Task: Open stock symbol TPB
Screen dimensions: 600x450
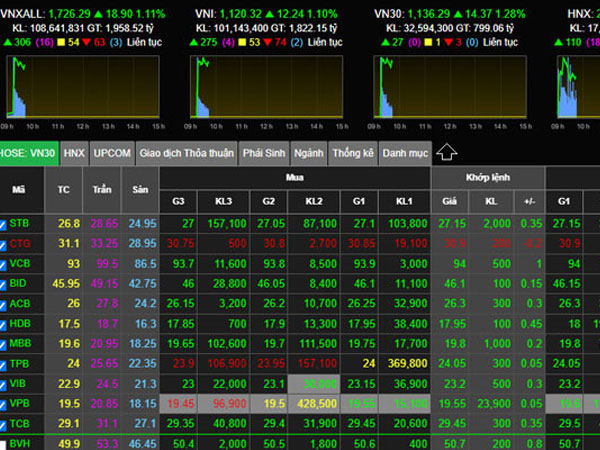Action: (x=19, y=364)
